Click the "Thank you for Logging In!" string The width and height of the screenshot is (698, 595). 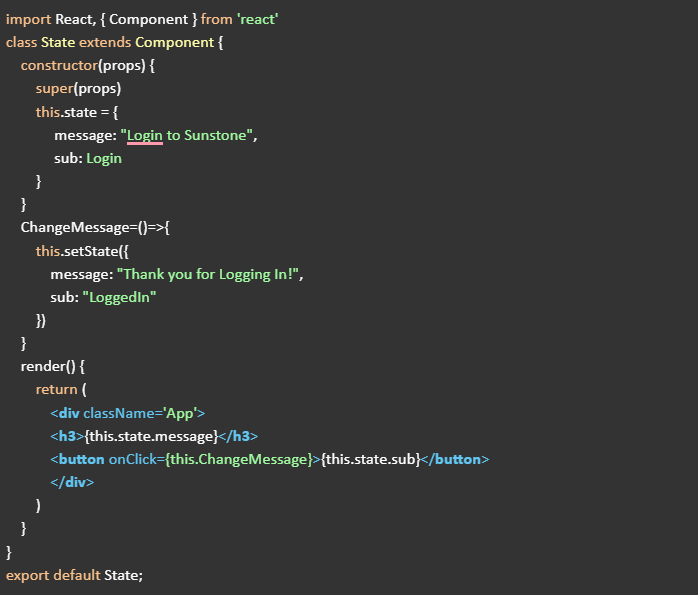pos(207,274)
